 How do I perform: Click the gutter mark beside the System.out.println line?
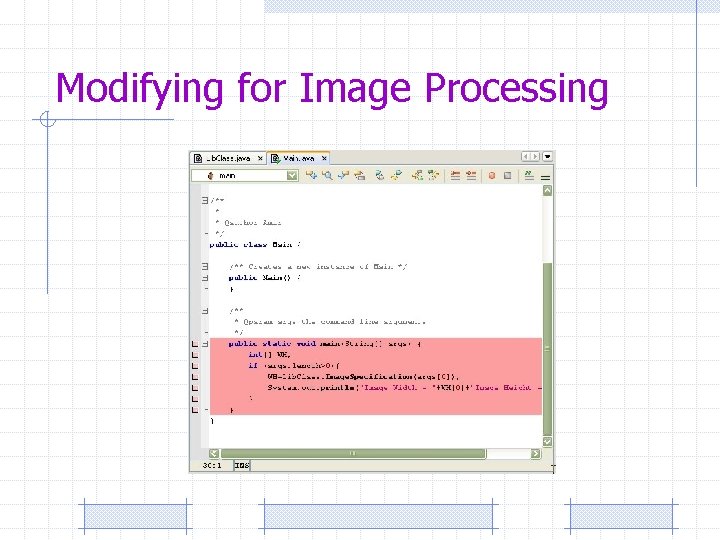195,388
